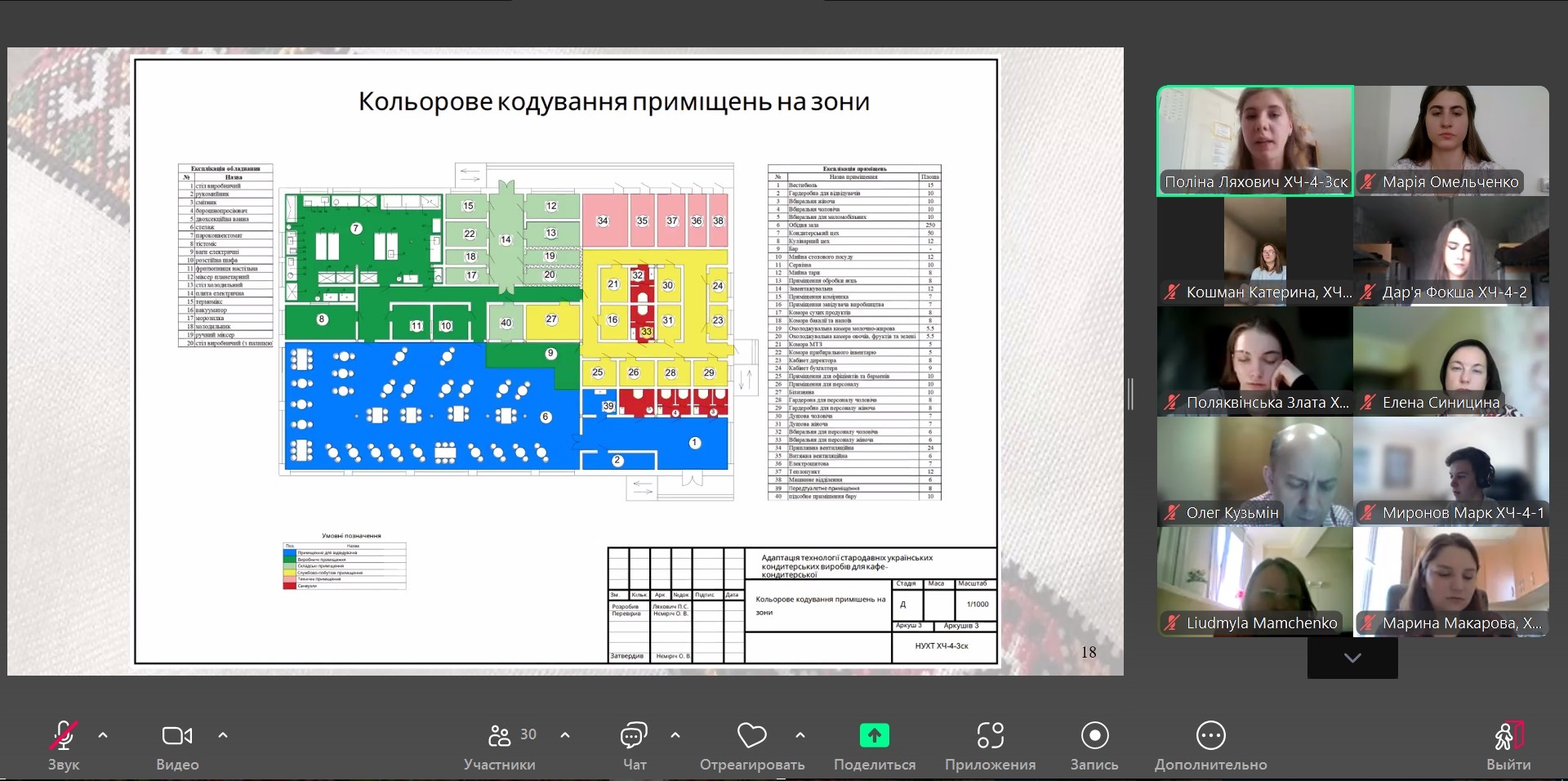1568x781 pixels.
Task: Click the divider handle beside the participant gallery
Action: [1131, 394]
